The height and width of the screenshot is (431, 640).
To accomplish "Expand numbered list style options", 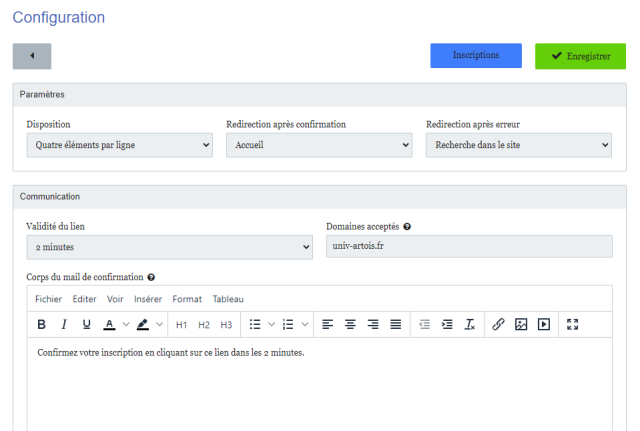I will pos(305,324).
